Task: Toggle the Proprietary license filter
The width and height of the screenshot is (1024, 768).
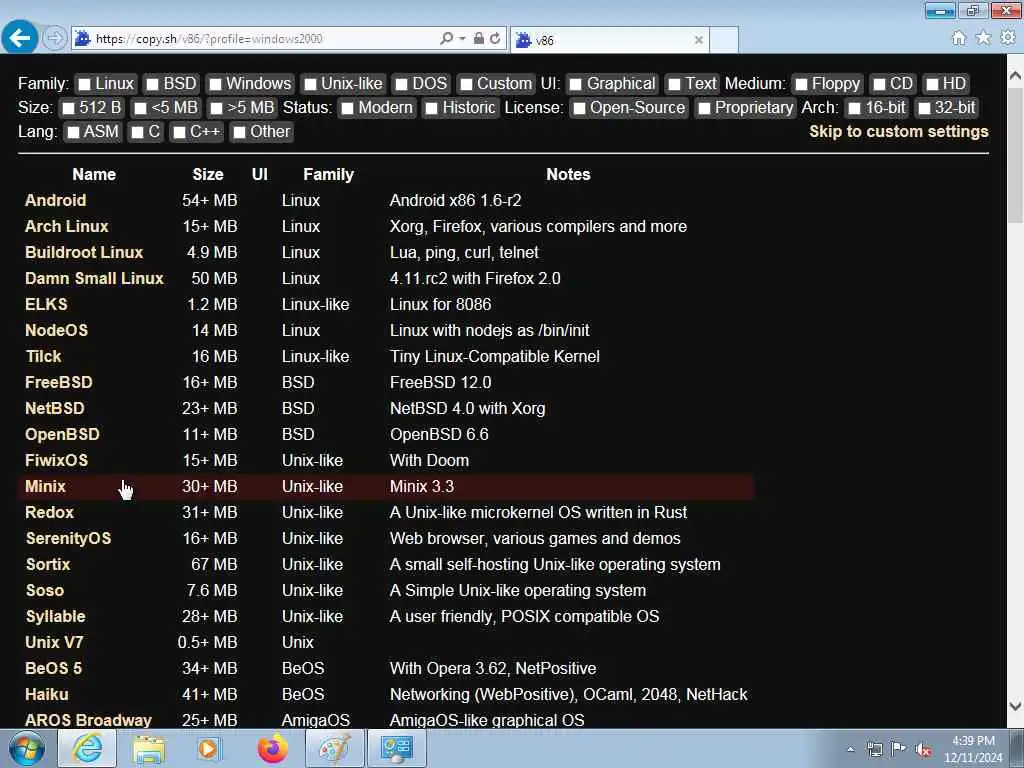Action: tap(704, 108)
